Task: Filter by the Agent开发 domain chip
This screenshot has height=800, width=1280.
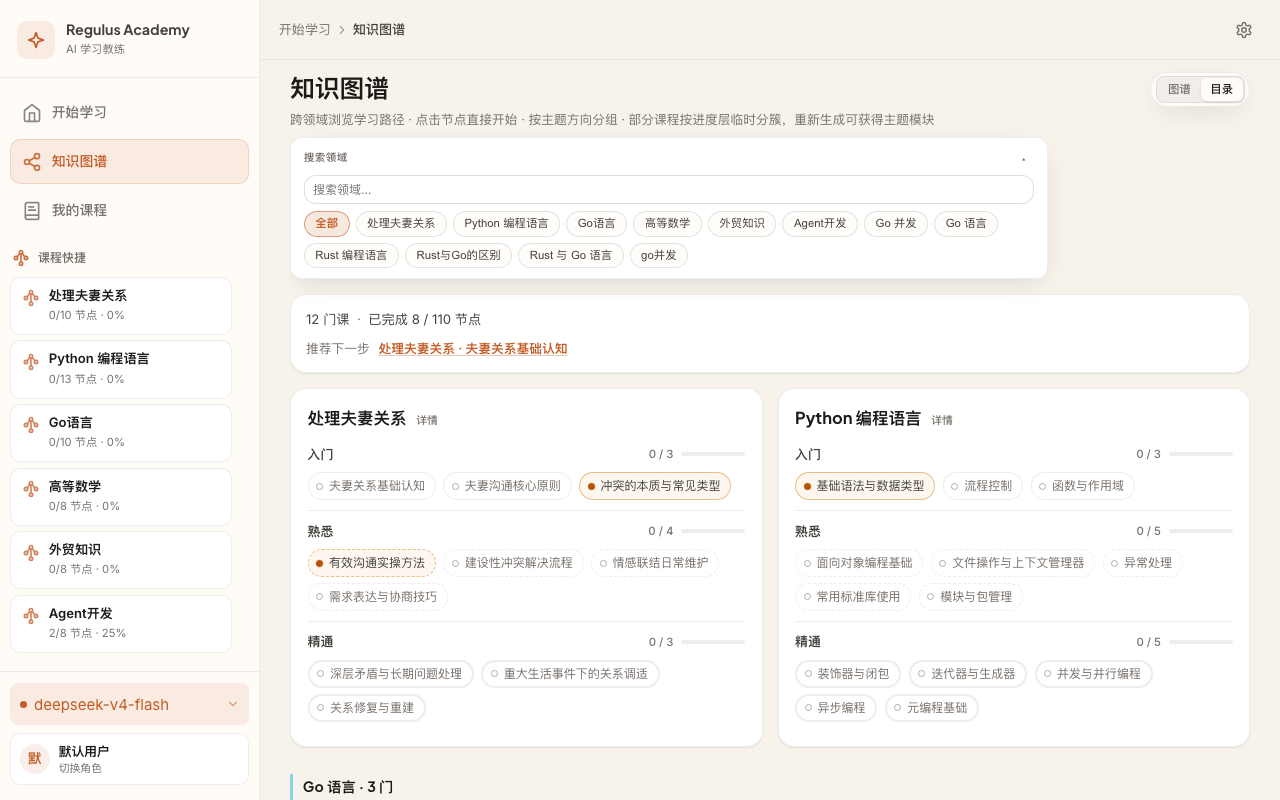Action: pyautogui.click(x=820, y=224)
